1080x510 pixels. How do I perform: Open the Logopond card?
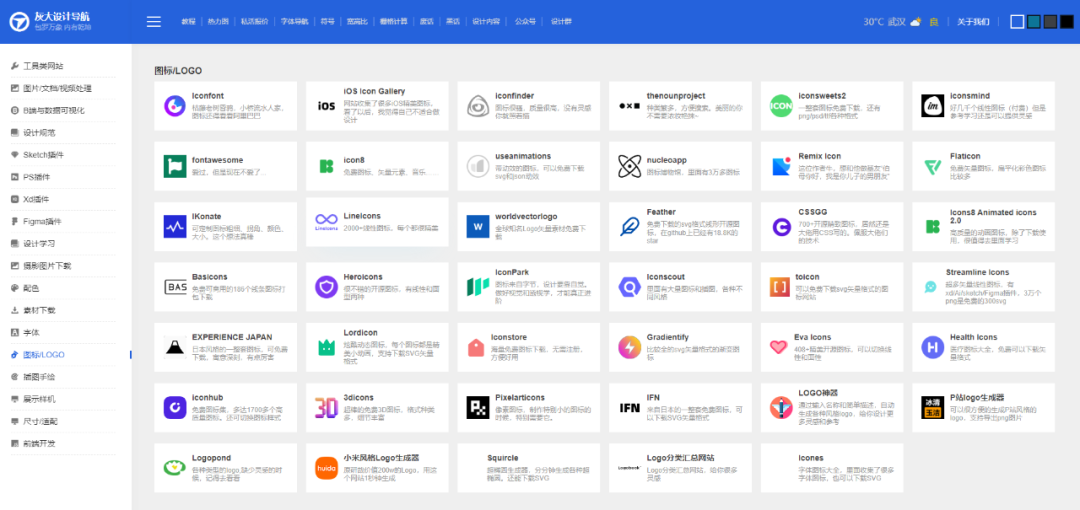tap(226, 468)
